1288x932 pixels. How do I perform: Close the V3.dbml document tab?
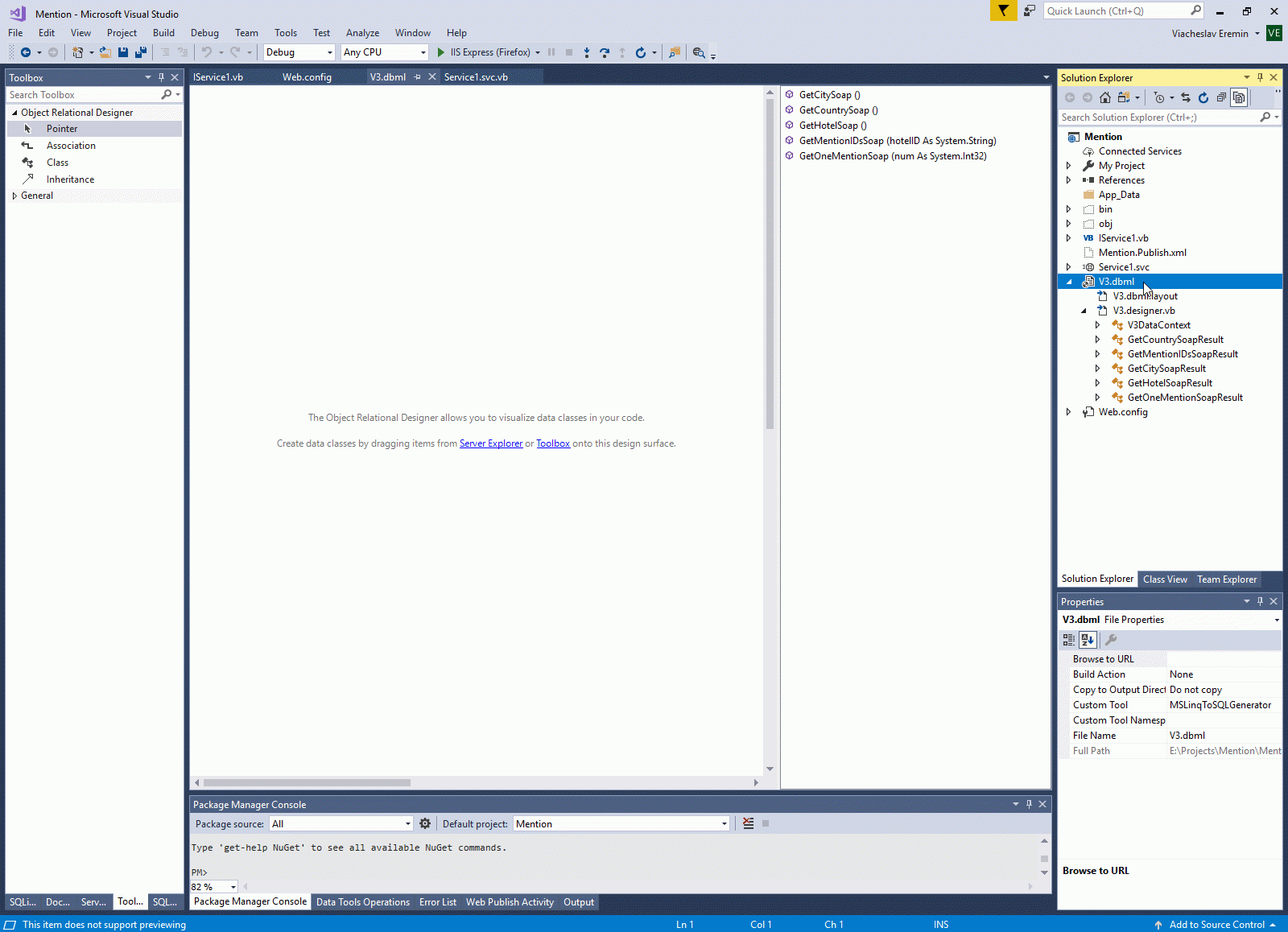click(432, 77)
